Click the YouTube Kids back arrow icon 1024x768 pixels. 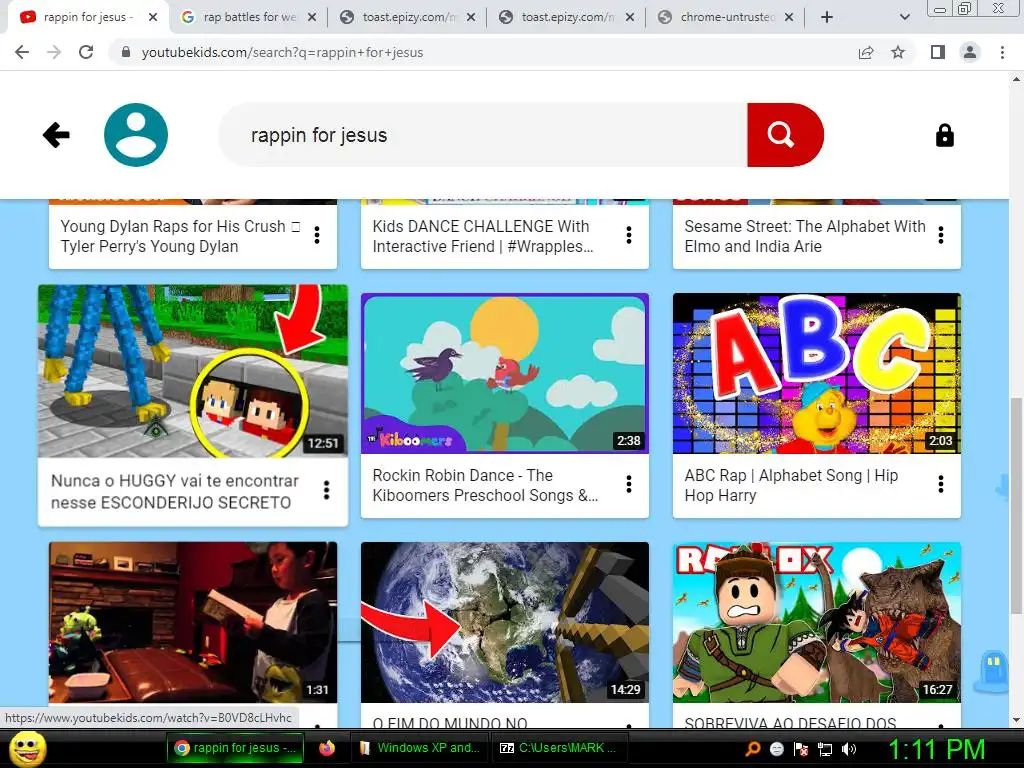coord(56,135)
